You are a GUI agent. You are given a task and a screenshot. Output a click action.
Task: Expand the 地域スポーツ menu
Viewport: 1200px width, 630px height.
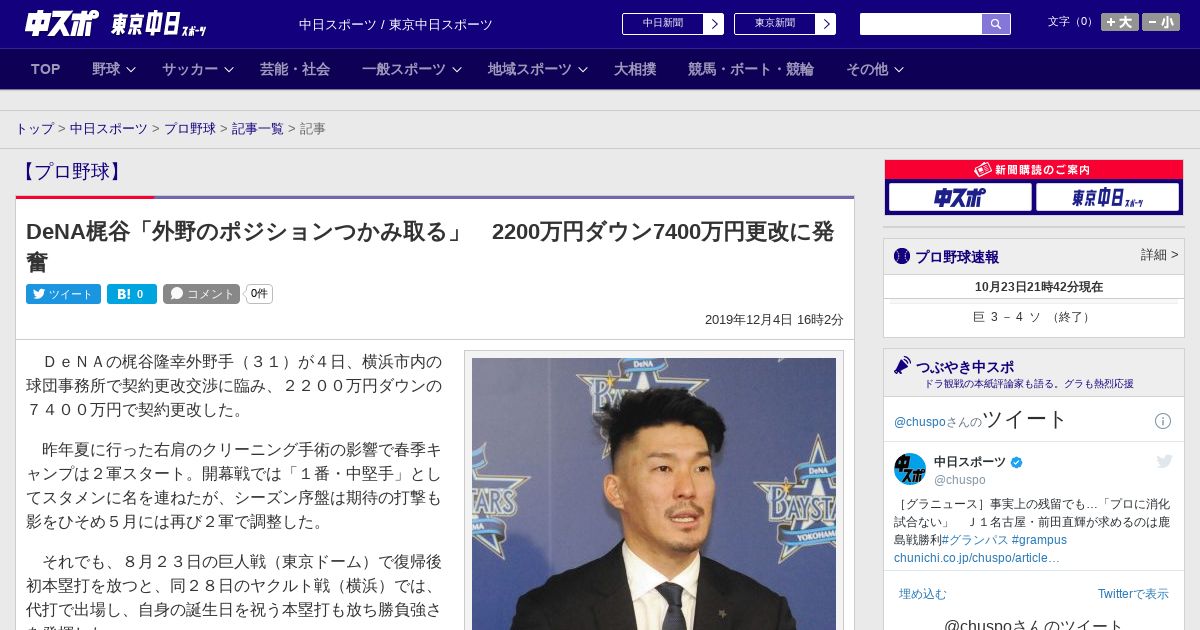pyautogui.click(x=537, y=69)
